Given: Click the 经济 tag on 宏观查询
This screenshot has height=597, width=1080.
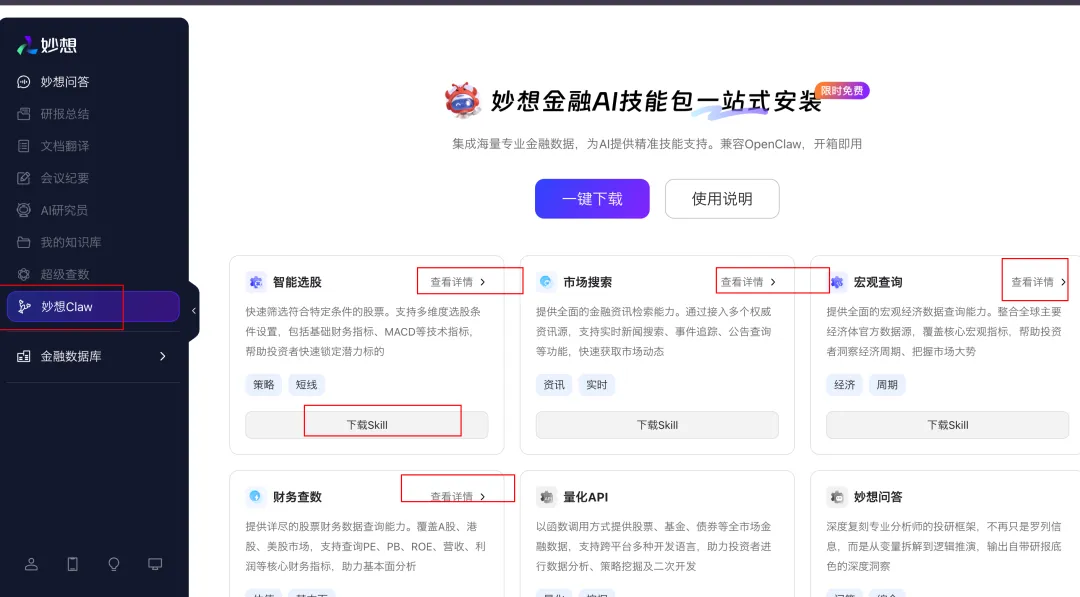Looking at the screenshot, I should click(844, 385).
